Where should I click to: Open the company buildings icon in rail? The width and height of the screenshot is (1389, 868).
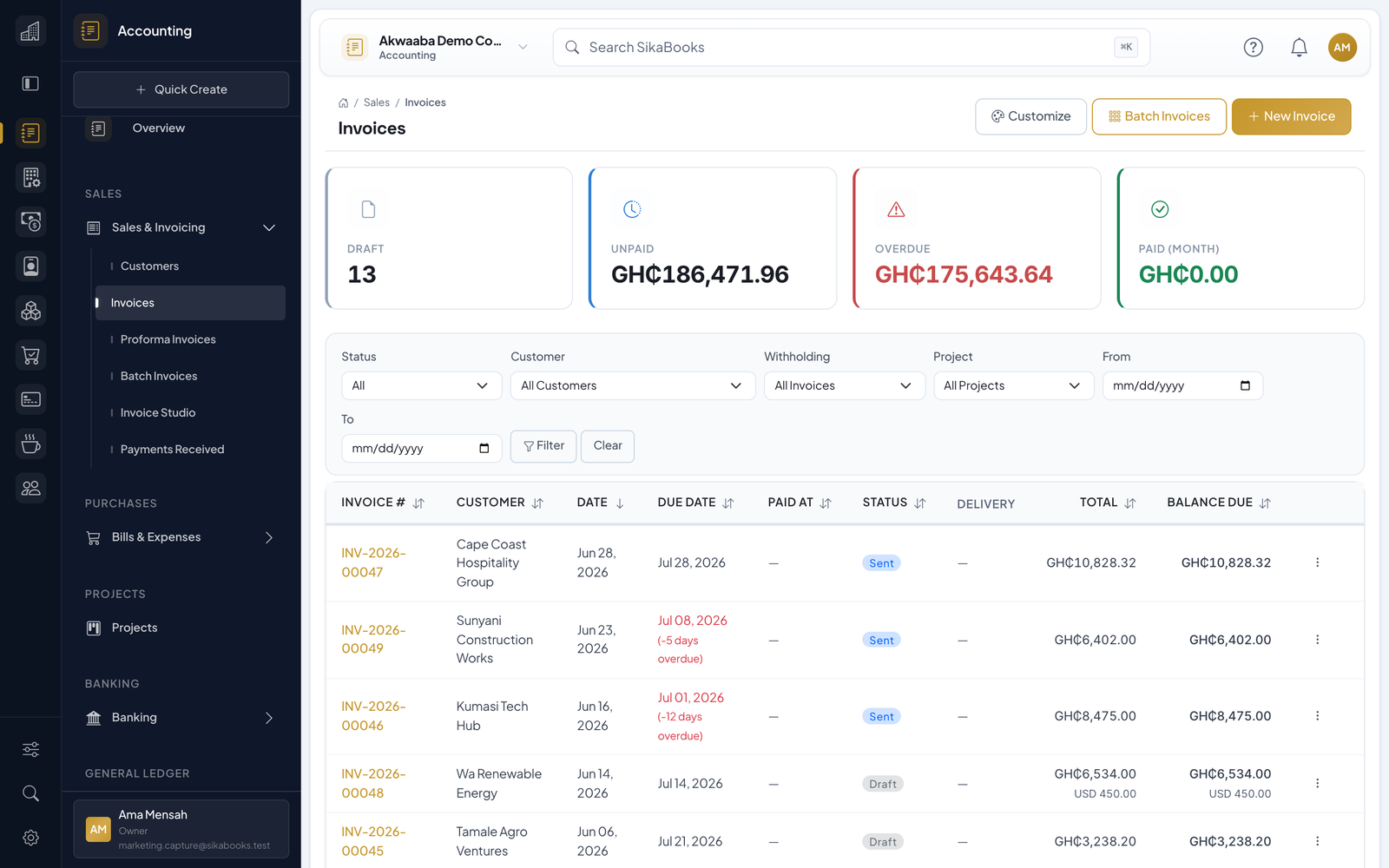(30, 31)
